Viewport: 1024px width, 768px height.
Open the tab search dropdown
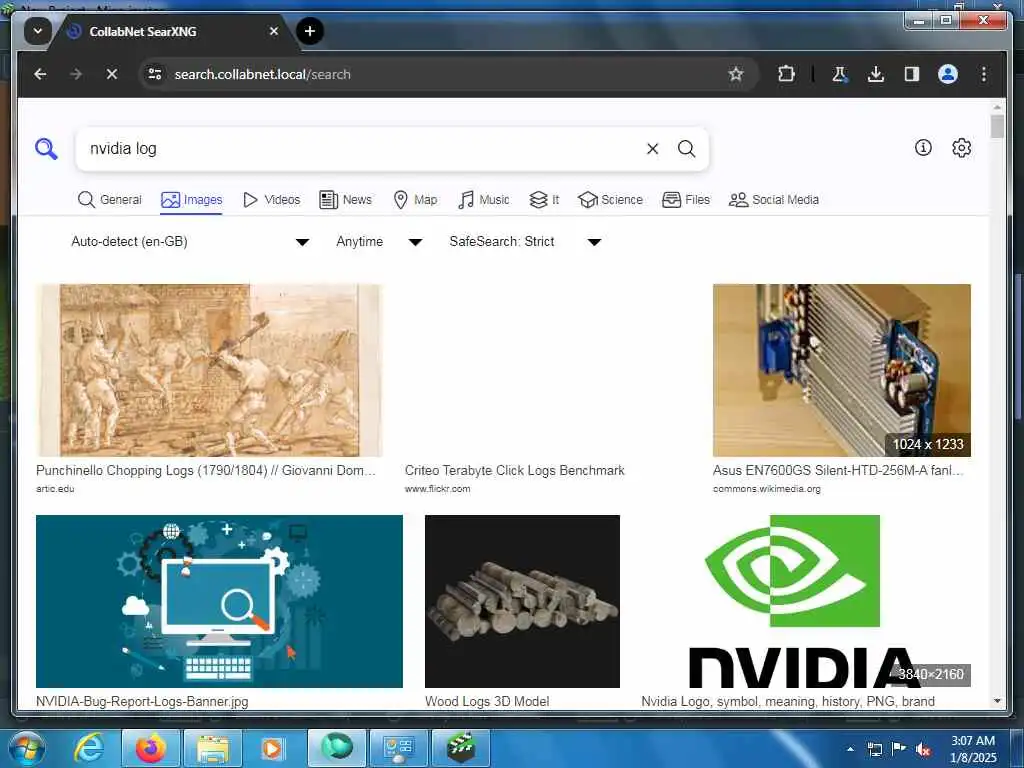pos(38,31)
